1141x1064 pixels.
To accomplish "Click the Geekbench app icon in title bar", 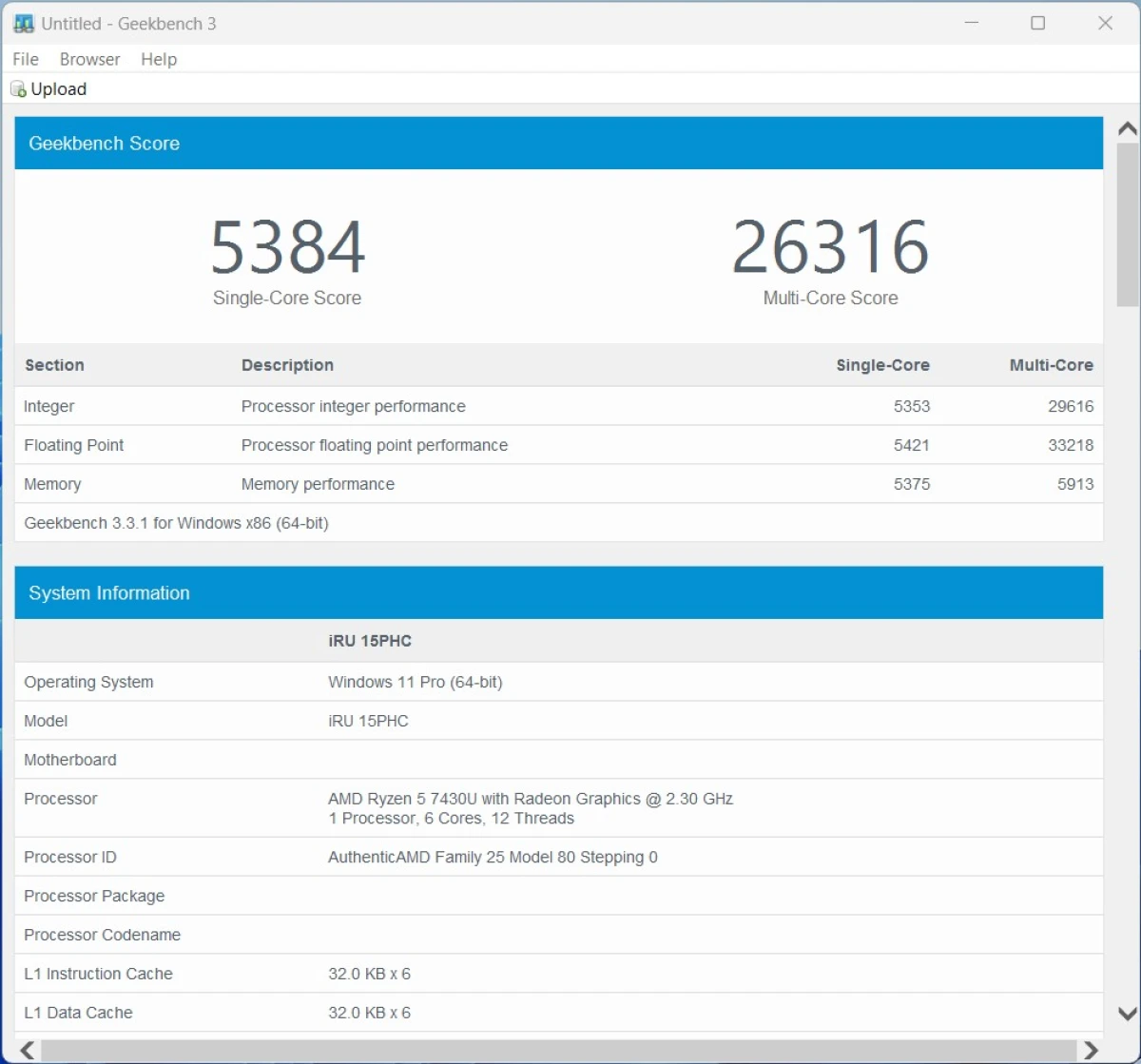I will coord(24,24).
